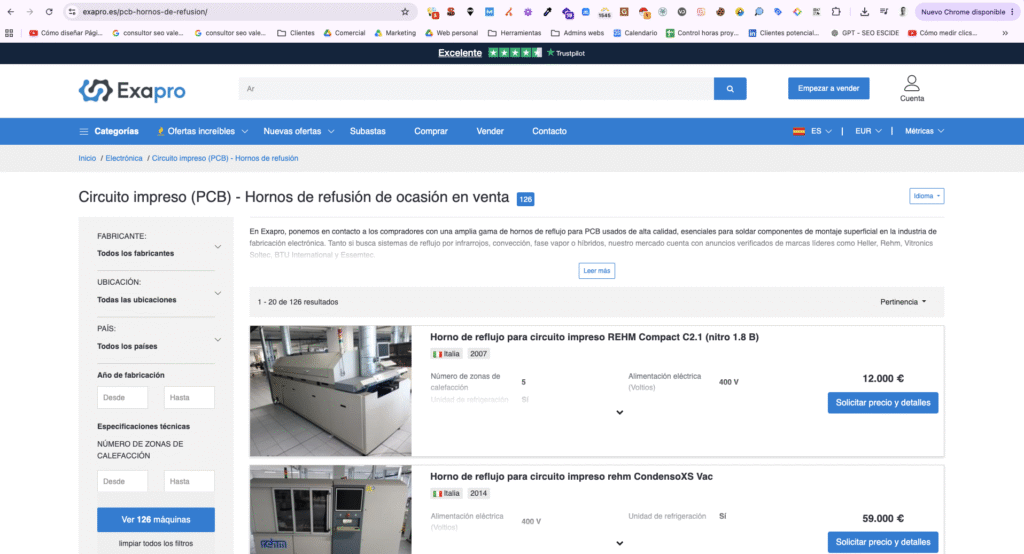Click Ver 126 máquinas button

tap(156, 519)
